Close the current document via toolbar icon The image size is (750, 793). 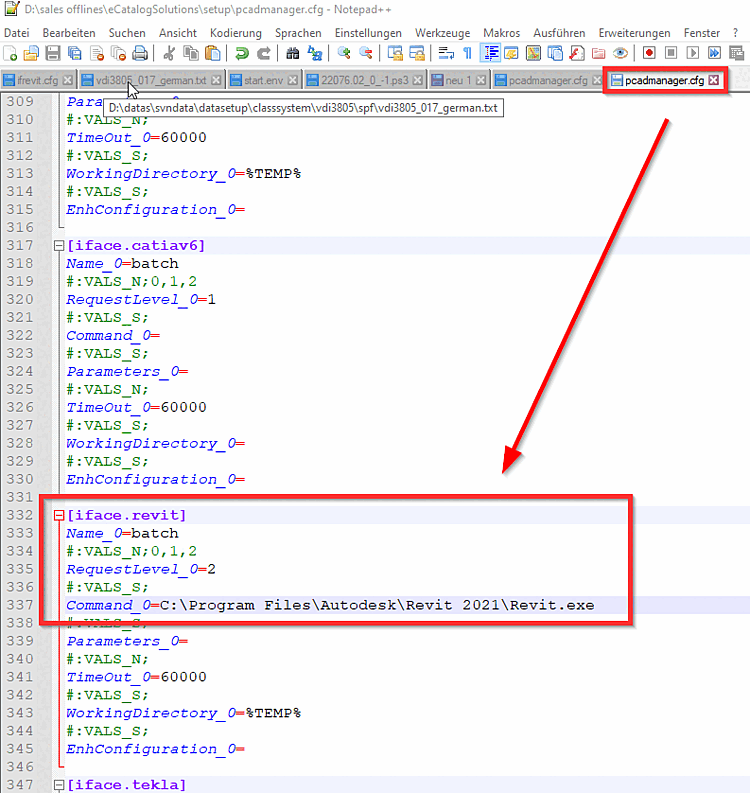tap(97, 53)
